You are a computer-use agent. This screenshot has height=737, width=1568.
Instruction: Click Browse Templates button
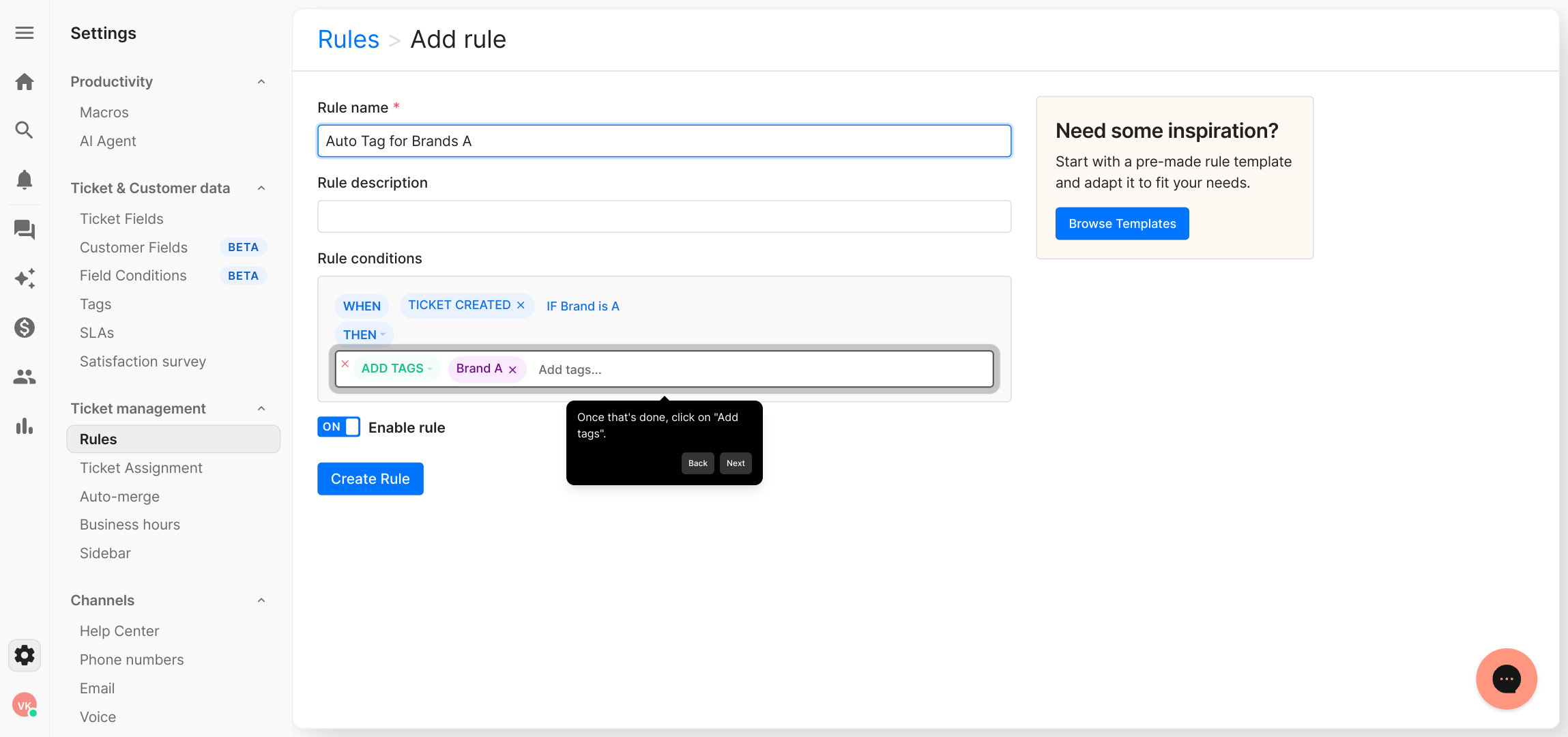point(1122,224)
